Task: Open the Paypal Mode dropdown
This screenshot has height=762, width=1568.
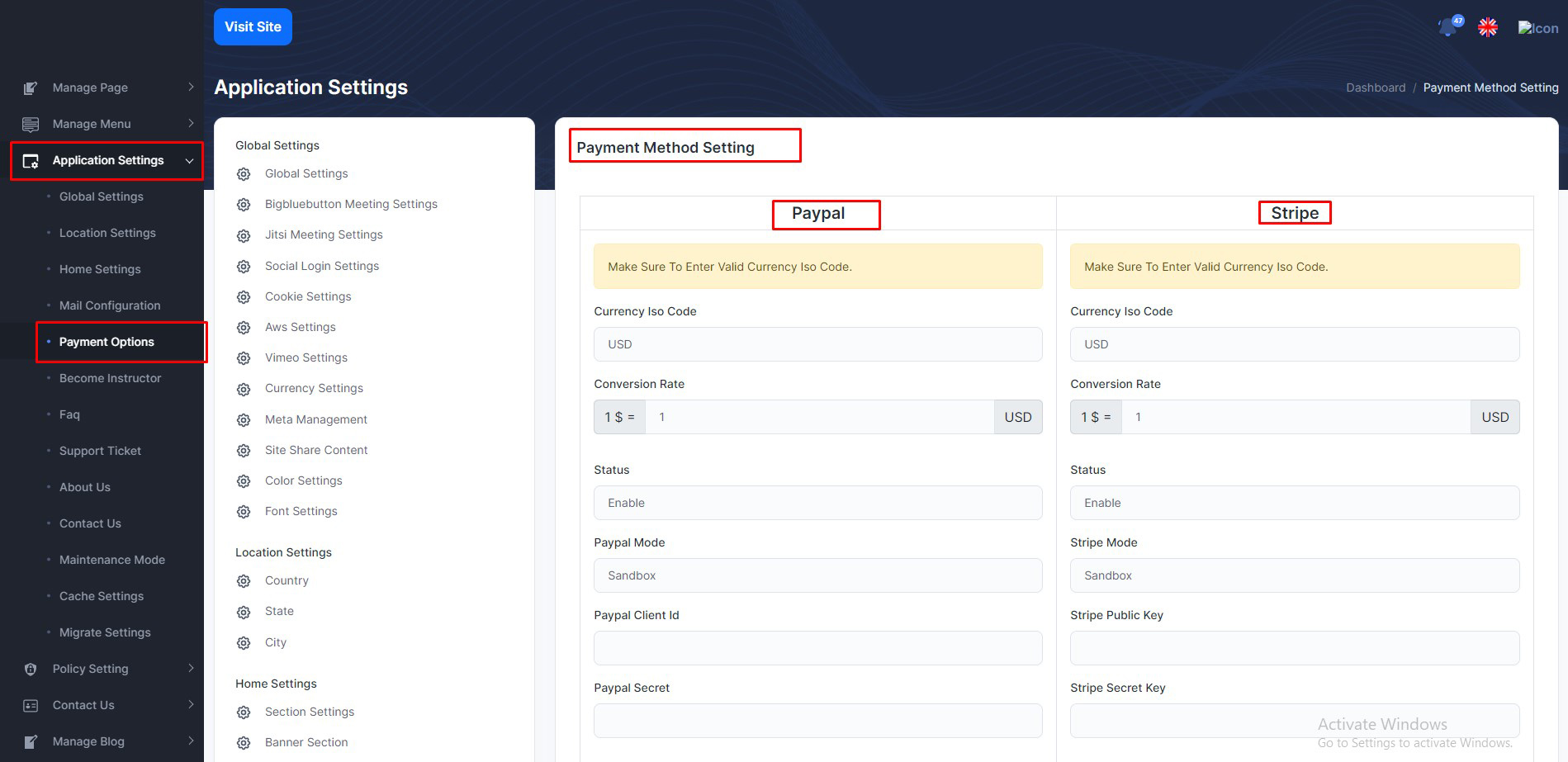Action: tap(817, 575)
